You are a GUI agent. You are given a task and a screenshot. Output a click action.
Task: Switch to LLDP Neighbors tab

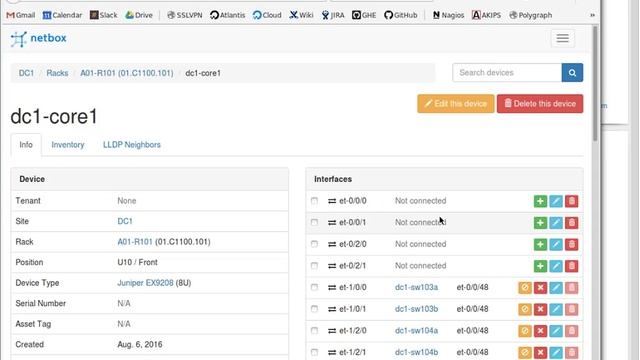(x=132, y=145)
